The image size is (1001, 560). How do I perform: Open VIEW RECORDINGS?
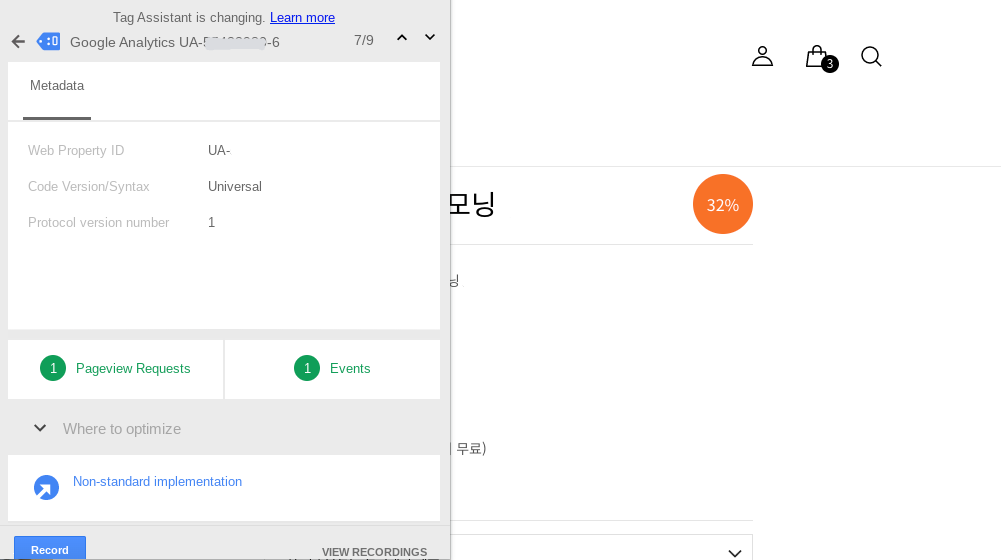[374, 552]
